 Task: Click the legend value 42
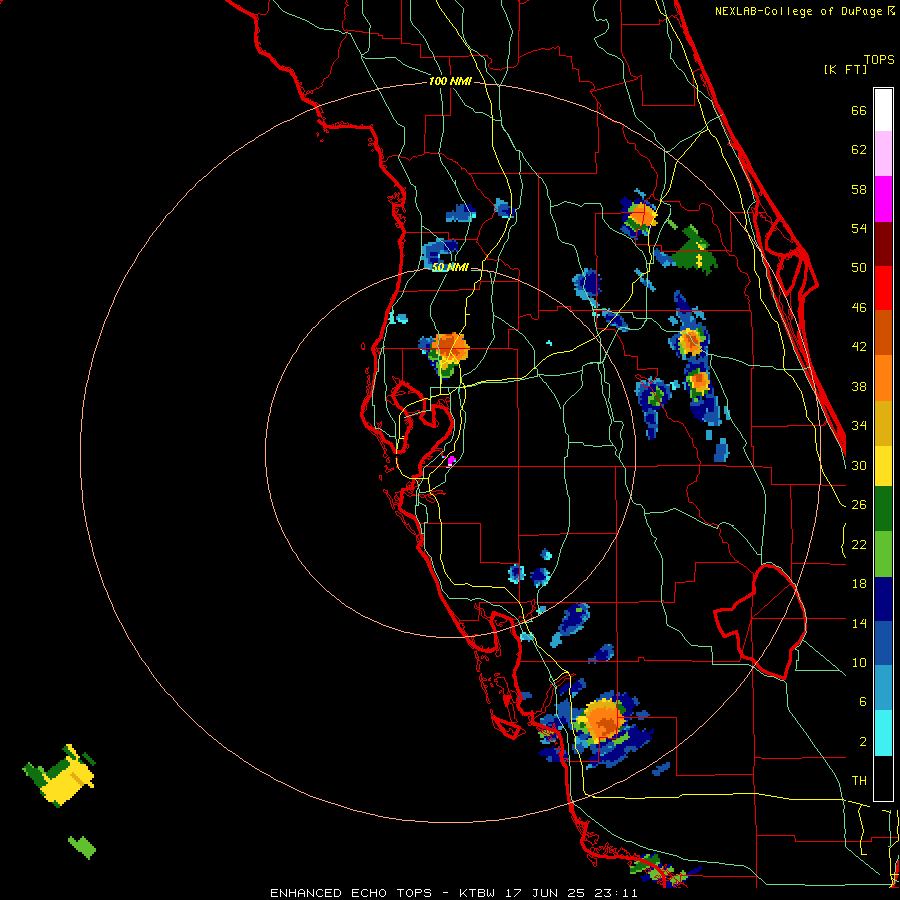[x=859, y=347]
